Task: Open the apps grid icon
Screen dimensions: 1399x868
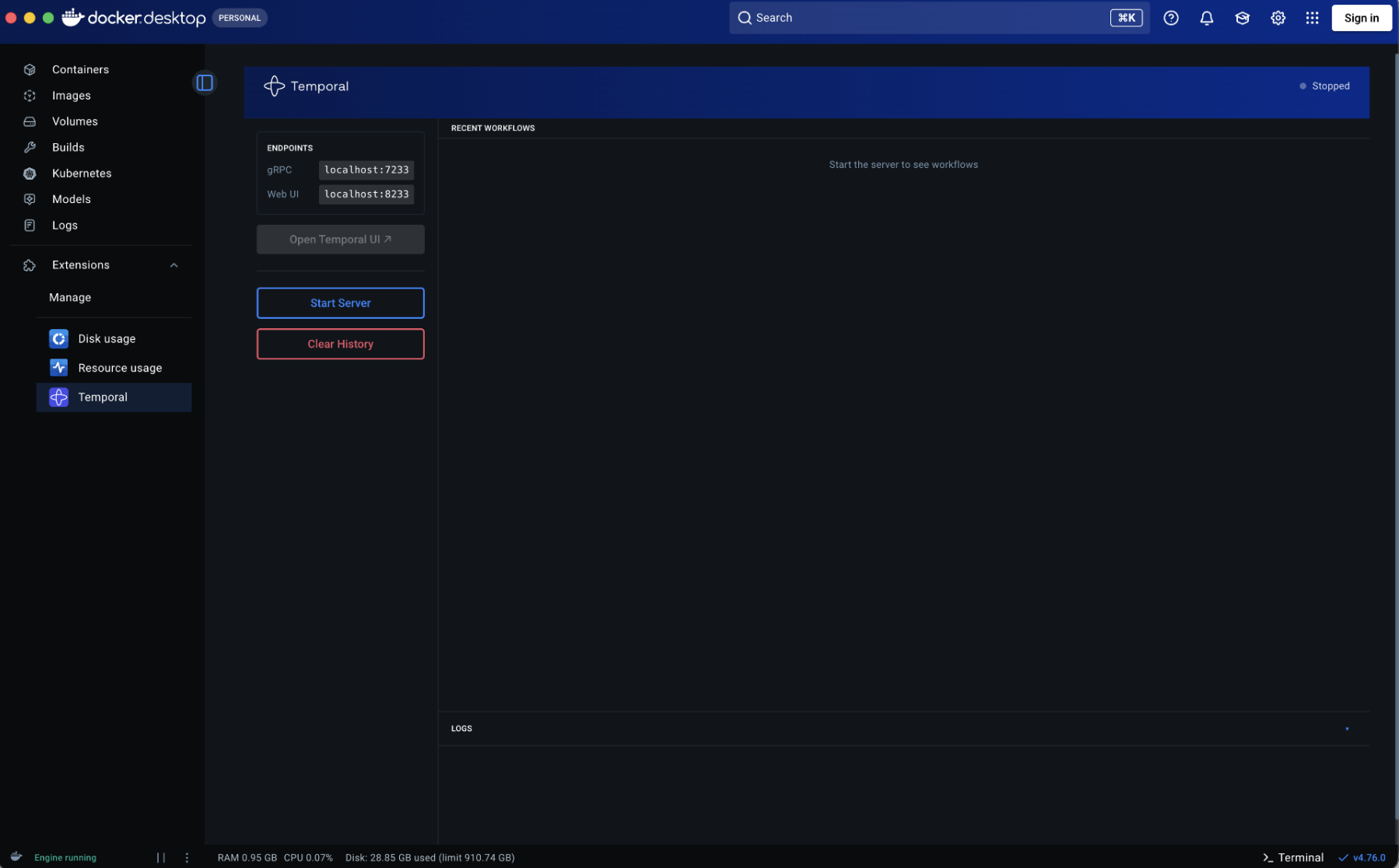Action: [x=1312, y=18]
